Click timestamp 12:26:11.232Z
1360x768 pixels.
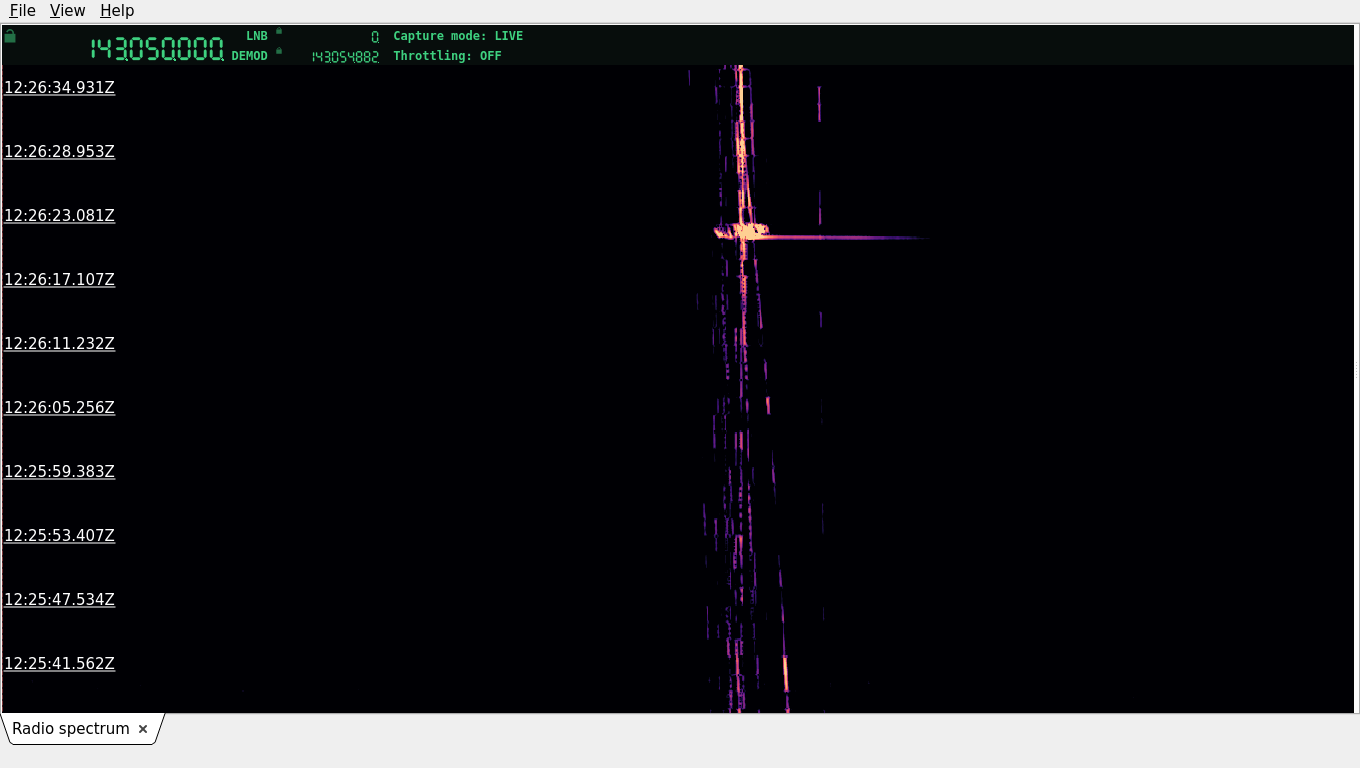pos(60,344)
